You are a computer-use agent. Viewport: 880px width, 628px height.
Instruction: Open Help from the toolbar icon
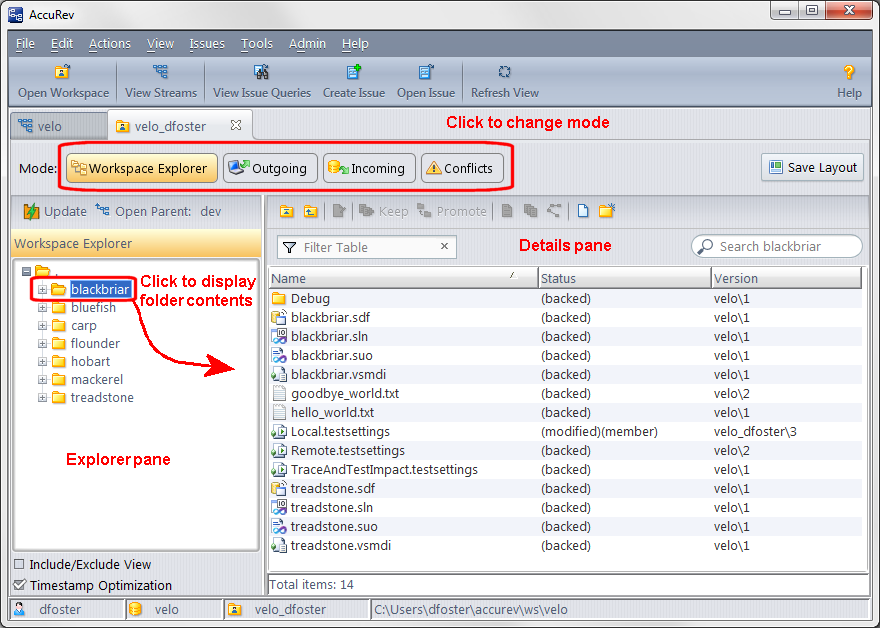pos(849,73)
